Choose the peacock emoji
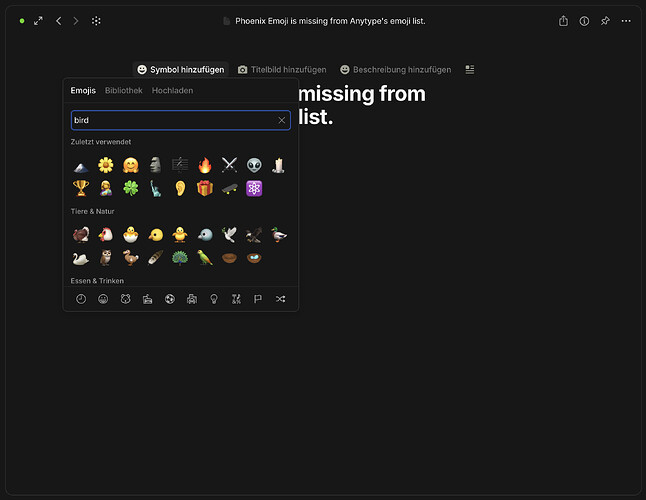 point(180,258)
